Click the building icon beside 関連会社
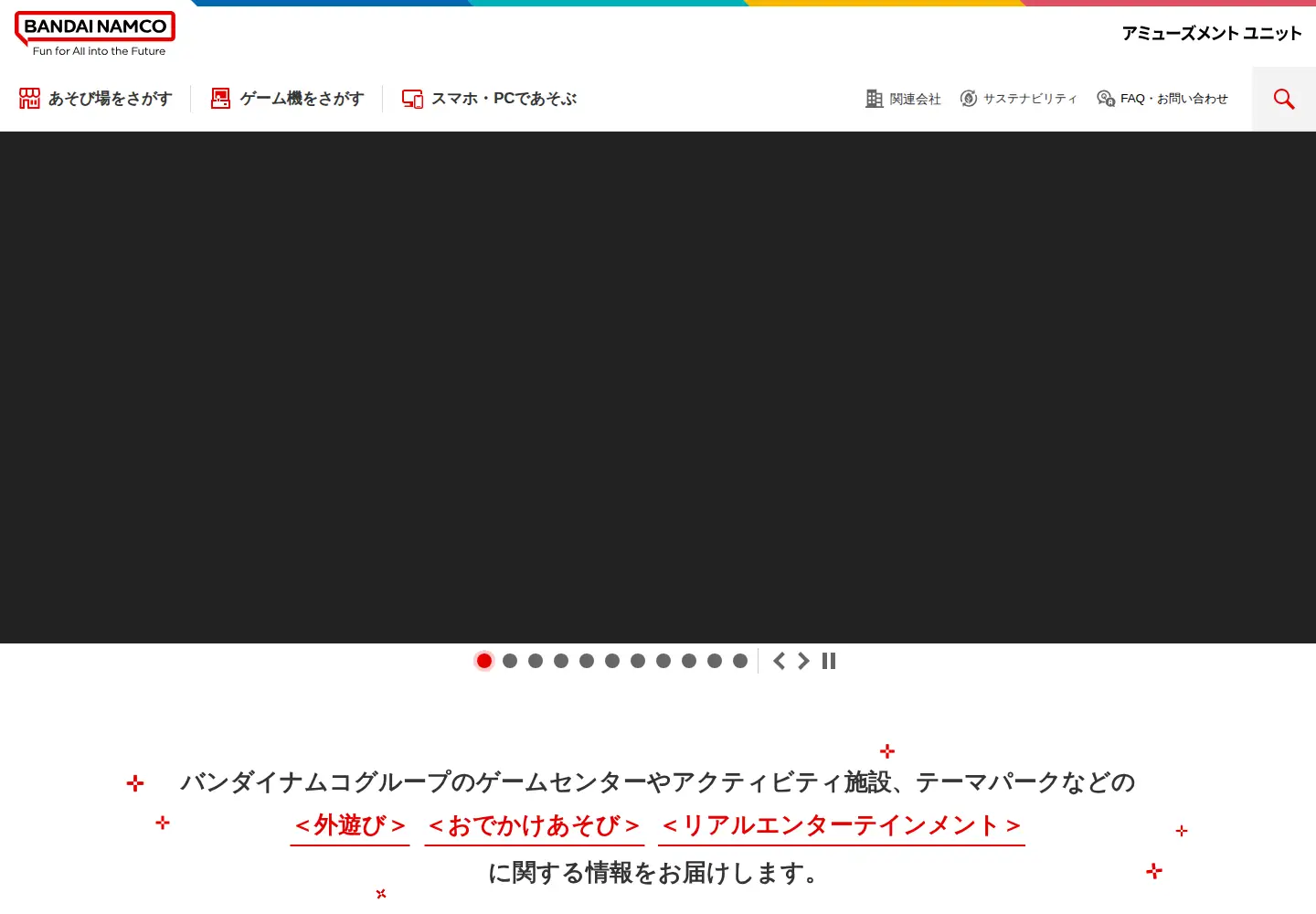The height and width of the screenshot is (914, 1316). pos(875,99)
